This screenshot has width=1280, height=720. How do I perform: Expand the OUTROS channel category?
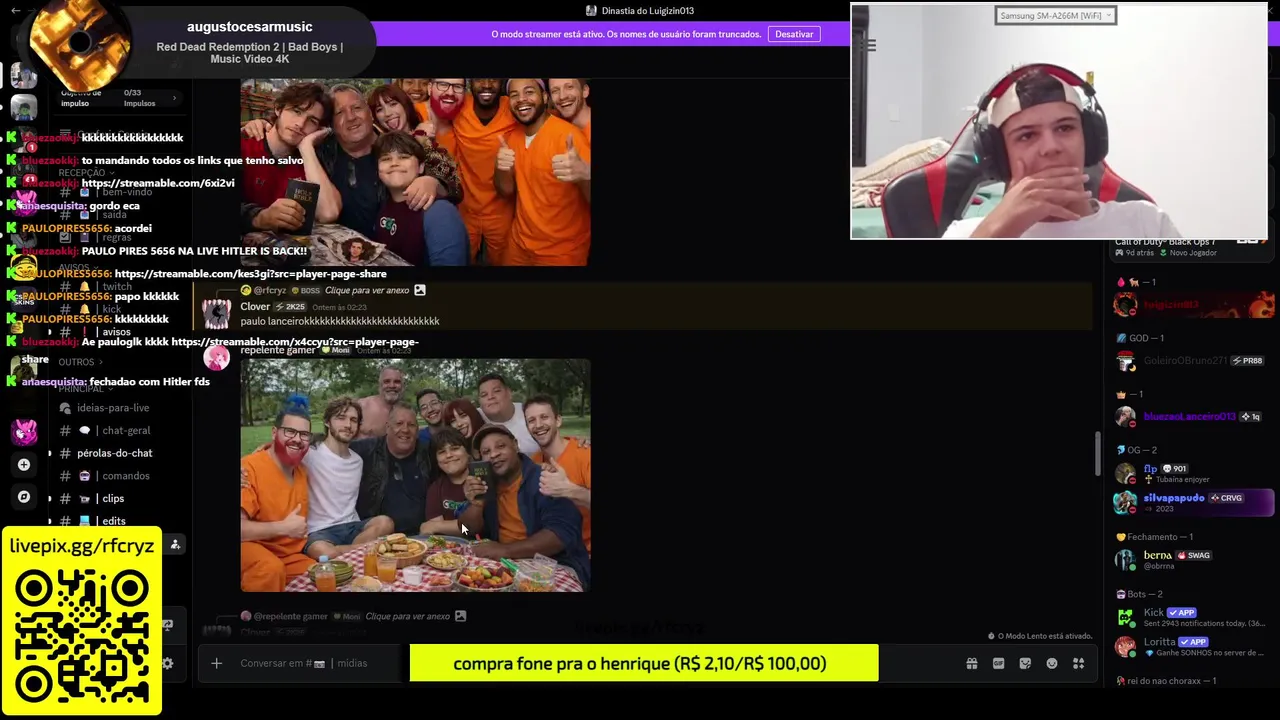tap(80, 362)
